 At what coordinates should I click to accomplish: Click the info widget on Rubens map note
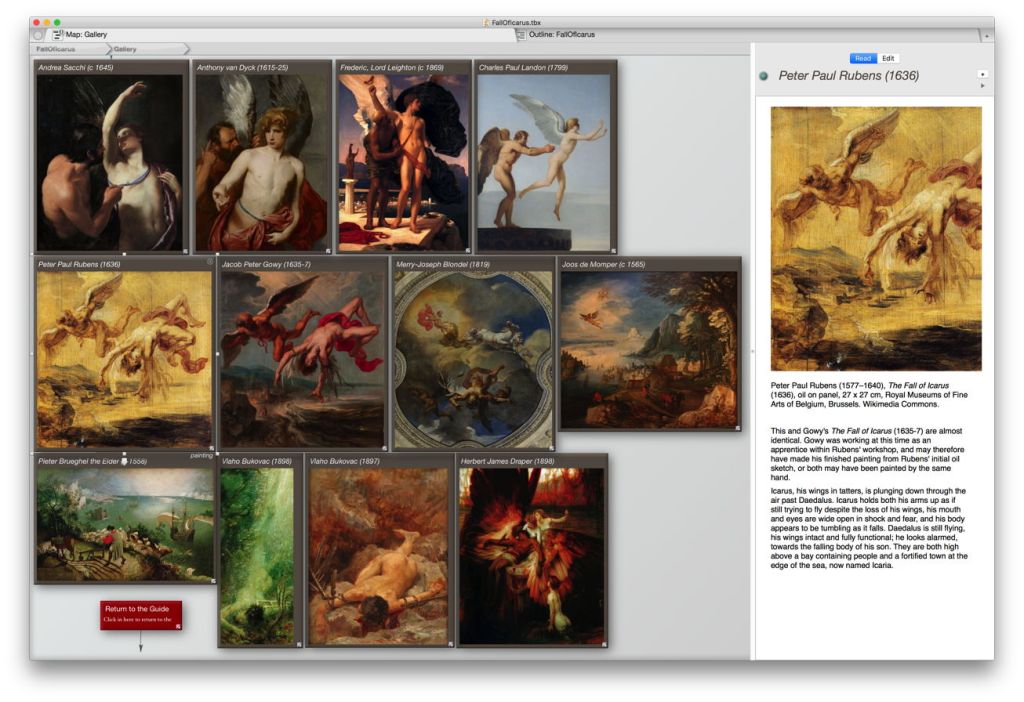pos(210,262)
